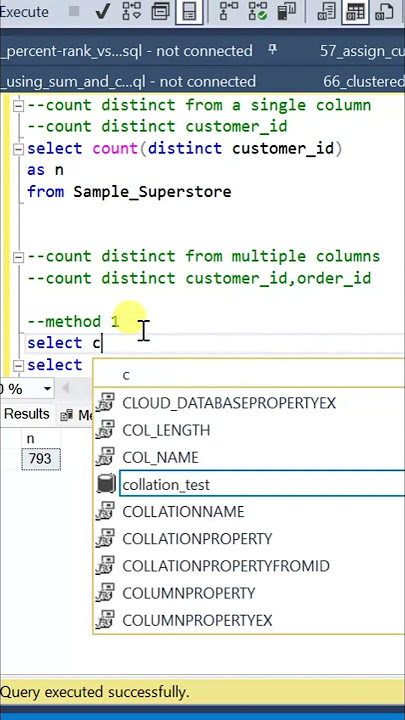The image size is (405, 720).
Task: Open the Query Options icon
Action: coord(161,11)
